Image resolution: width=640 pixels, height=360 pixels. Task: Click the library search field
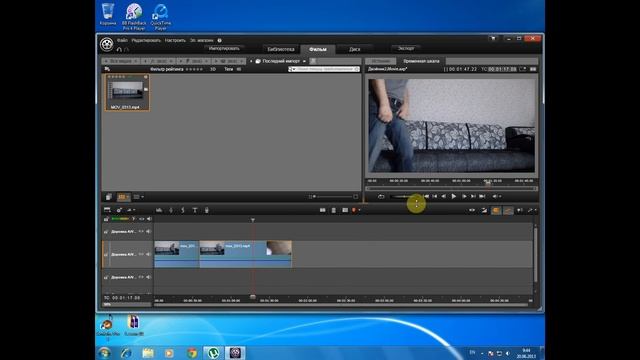(x=324, y=69)
